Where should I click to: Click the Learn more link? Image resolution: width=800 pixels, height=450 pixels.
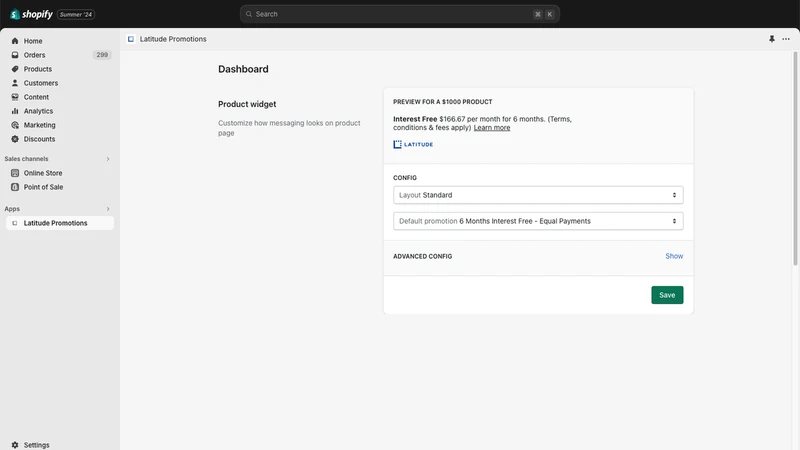[492, 128]
